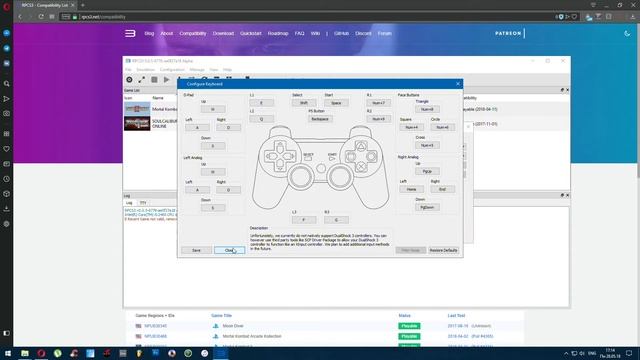The image size is (640, 360).
Task: Click the Stop square in RPCS3 toolbar
Action: [154, 80]
